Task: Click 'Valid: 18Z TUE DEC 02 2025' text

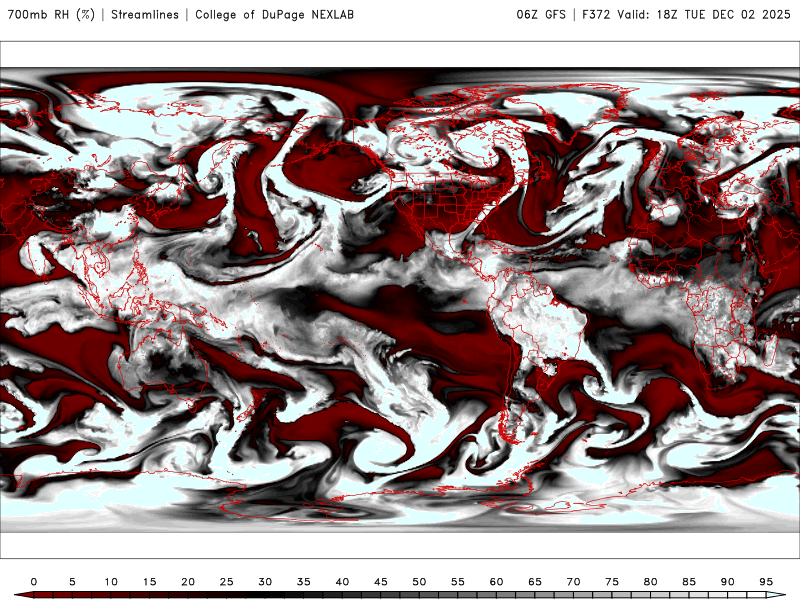Action: click(704, 15)
